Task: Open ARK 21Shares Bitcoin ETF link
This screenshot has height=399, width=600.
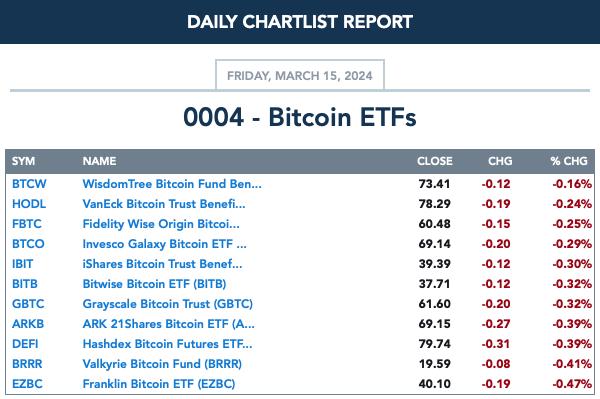Action: pos(168,324)
